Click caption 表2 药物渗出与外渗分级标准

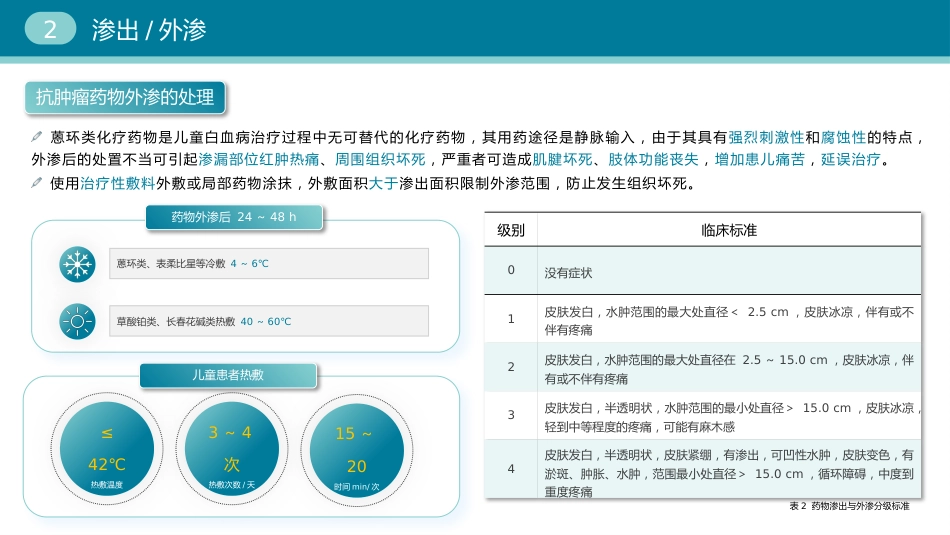click(x=849, y=506)
